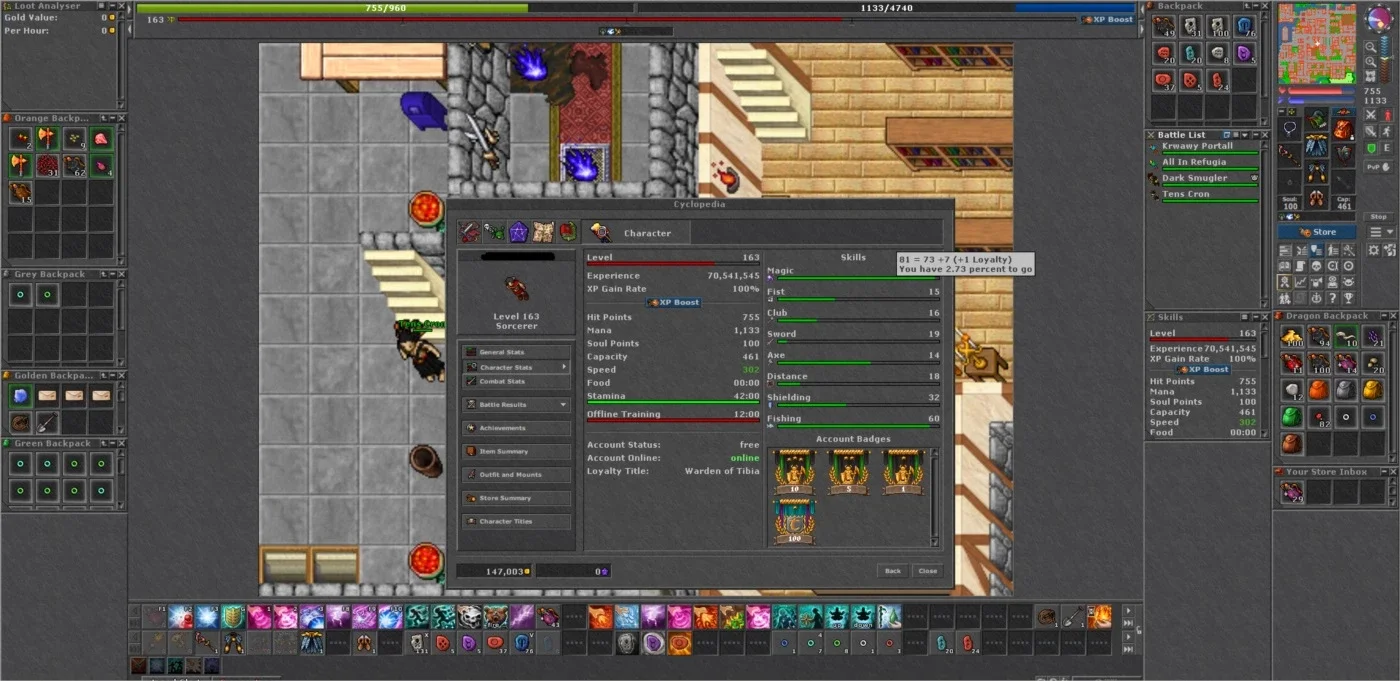The height and width of the screenshot is (681, 1400).
Task: Open Outfit and Mounts section
Action: point(517,475)
